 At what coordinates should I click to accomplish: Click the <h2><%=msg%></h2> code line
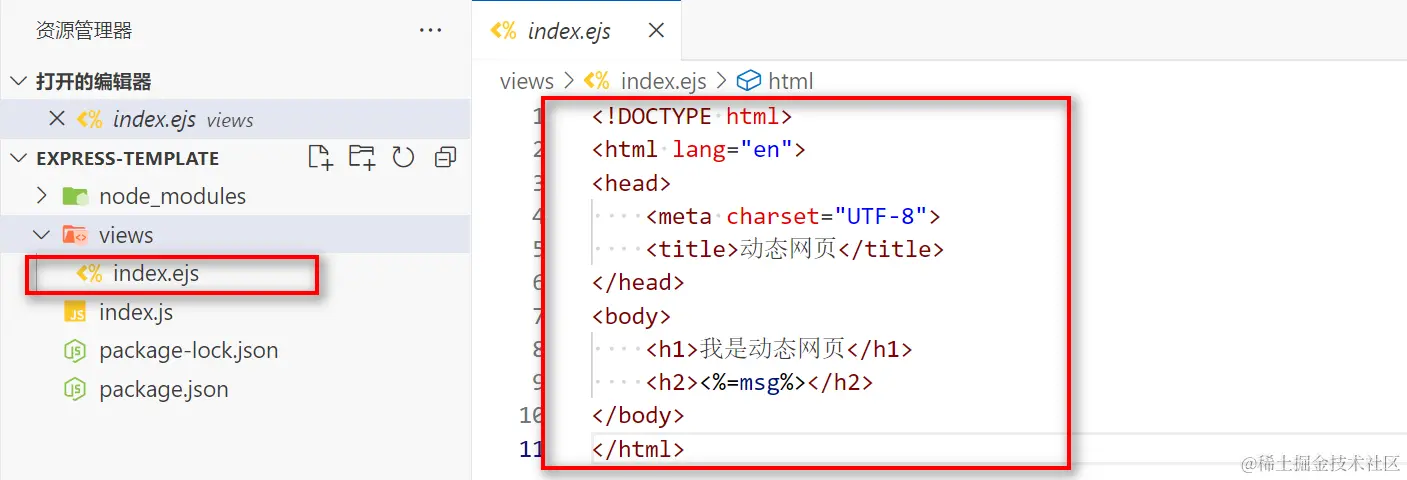759,382
